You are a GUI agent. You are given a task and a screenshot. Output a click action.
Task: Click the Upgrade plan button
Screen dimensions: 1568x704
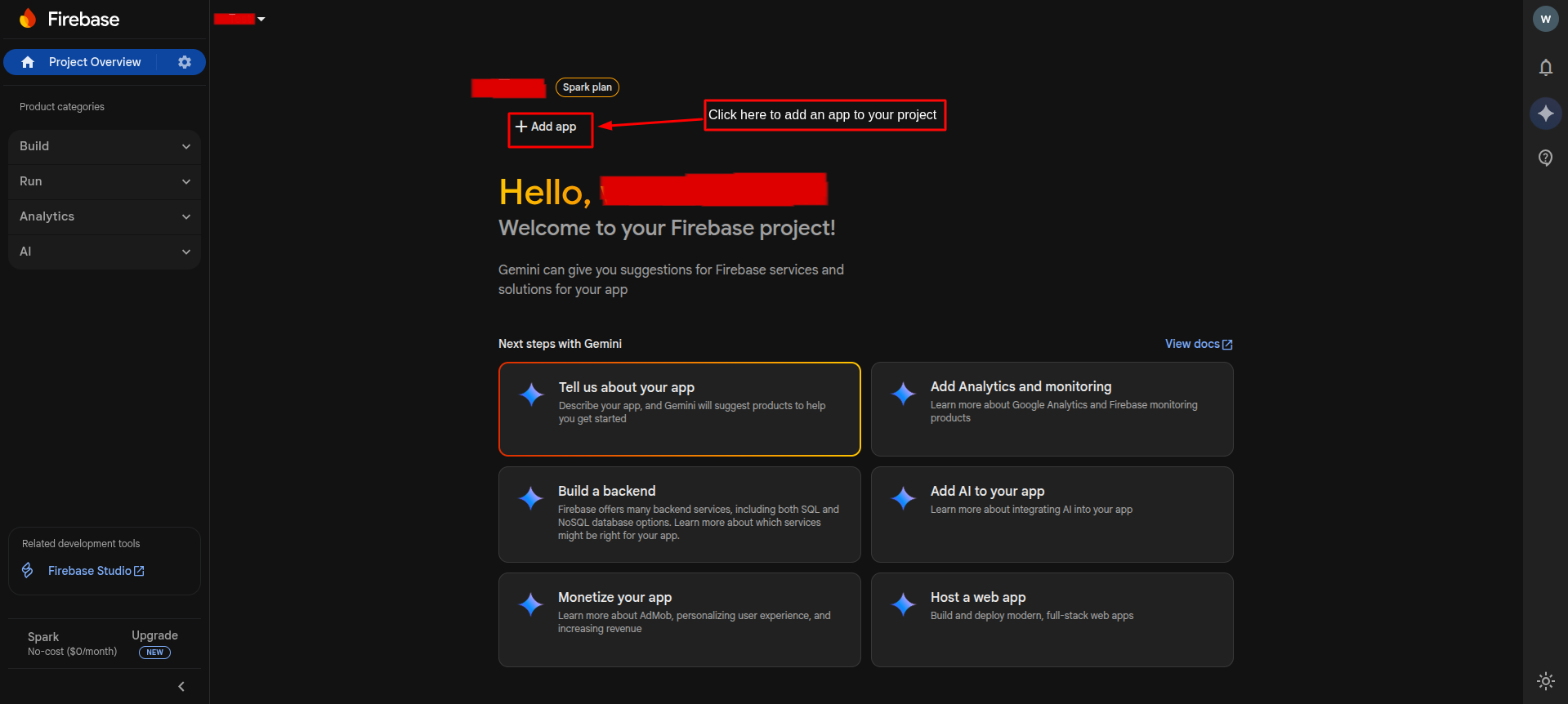coord(154,635)
